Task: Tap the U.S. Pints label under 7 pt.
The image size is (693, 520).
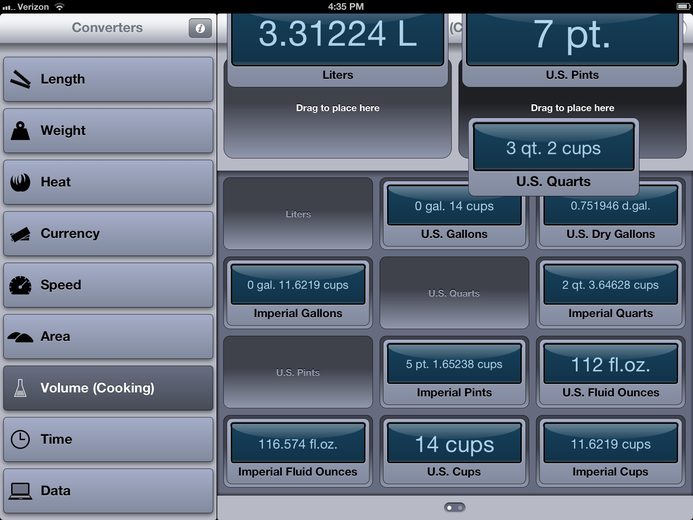Action: (572, 75)
